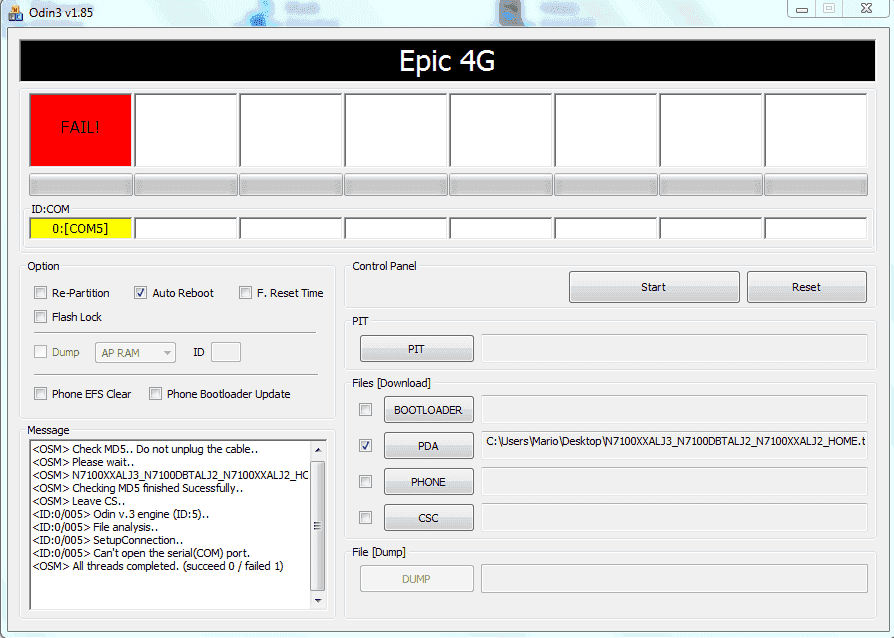This screenshot has width=894, height=638.
Task: Select the "SetupConnection.." log line
Action: coord(108,540)
